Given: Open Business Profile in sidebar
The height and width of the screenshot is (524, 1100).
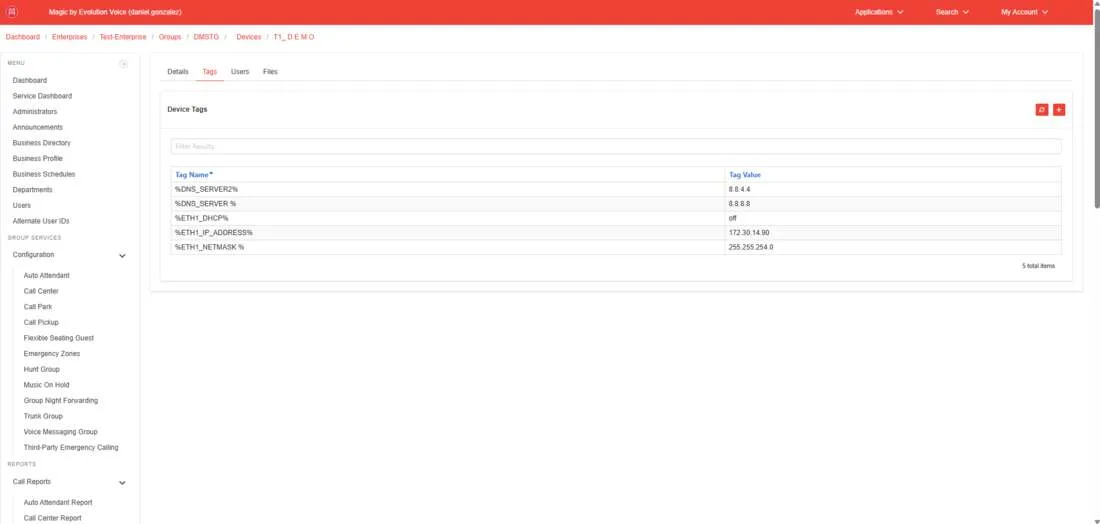Looking at the screenshot, I should point(37,159).
